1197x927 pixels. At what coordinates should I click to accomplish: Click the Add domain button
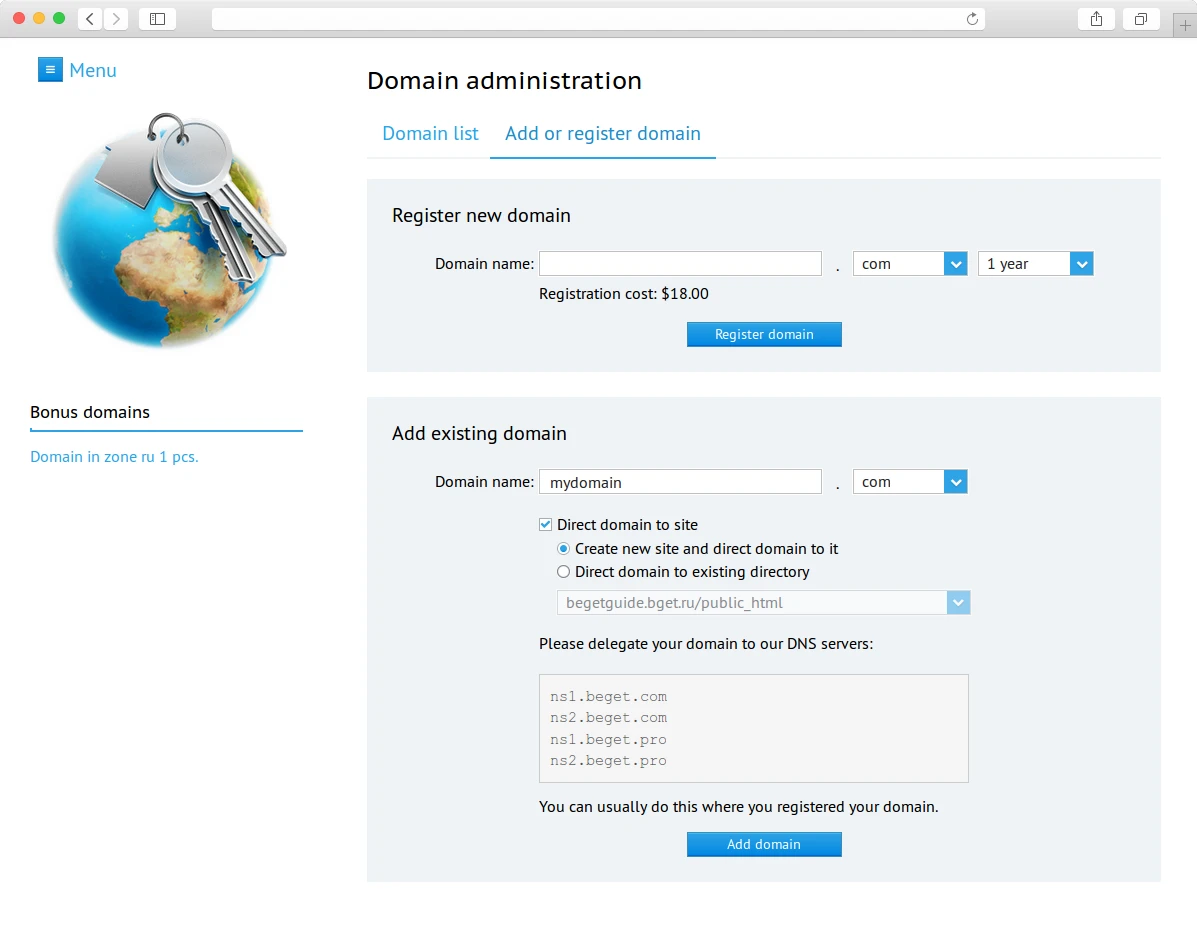pyautogui.click(x=764, y=844)
